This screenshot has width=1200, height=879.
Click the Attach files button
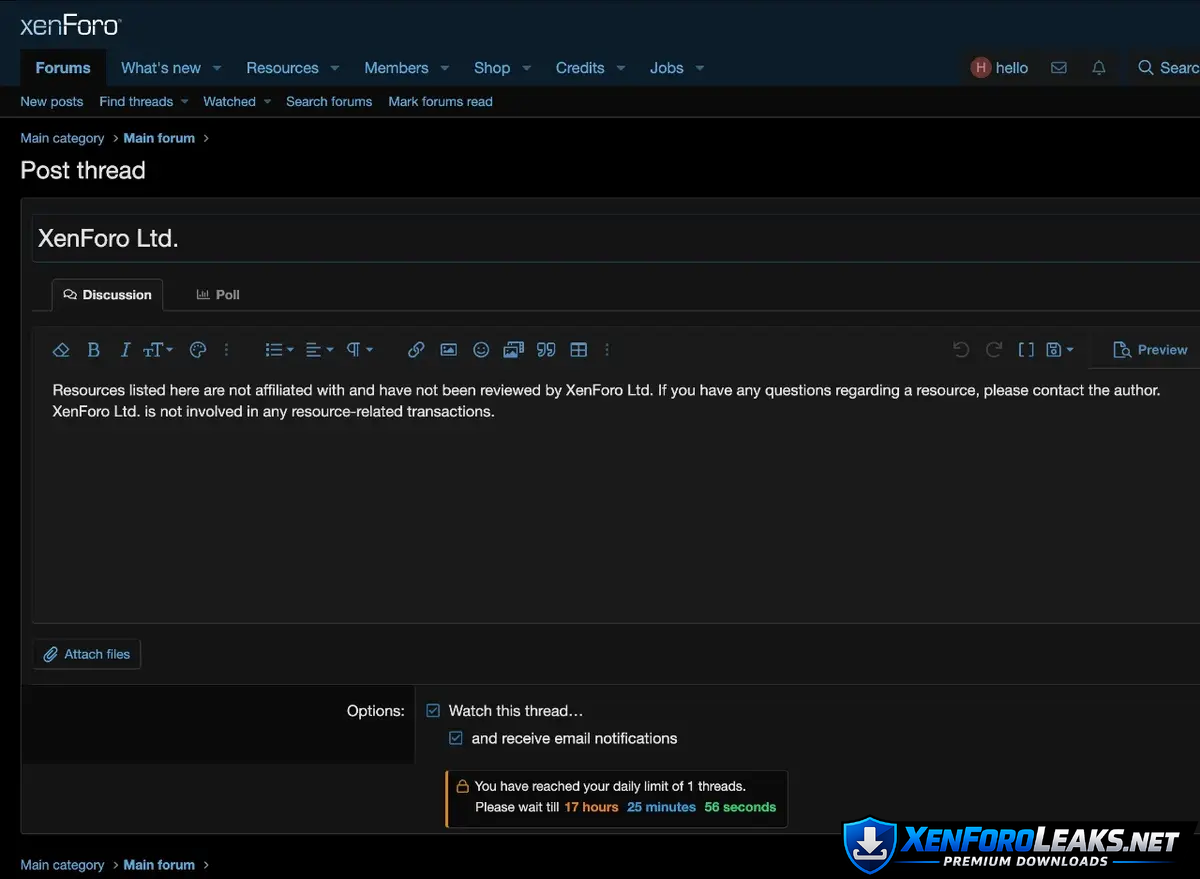(87, 654)
